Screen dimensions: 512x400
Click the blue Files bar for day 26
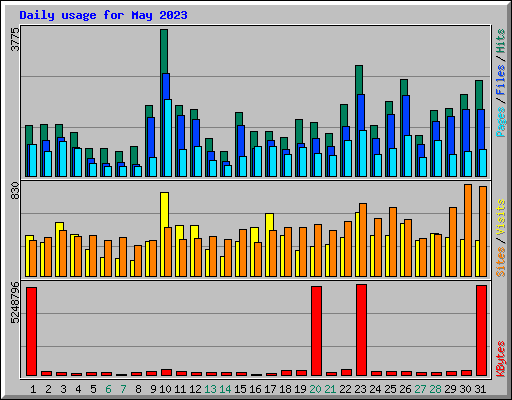tap(406, 115)
